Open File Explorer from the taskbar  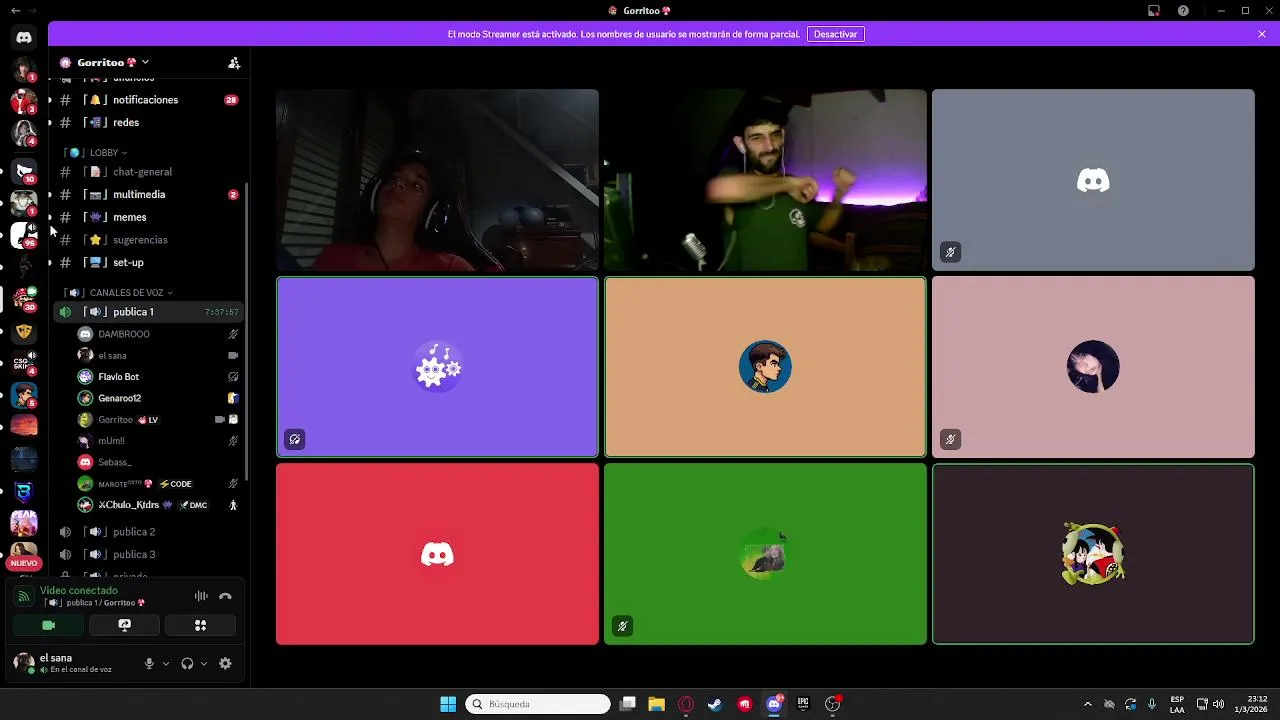coord(656,704)
